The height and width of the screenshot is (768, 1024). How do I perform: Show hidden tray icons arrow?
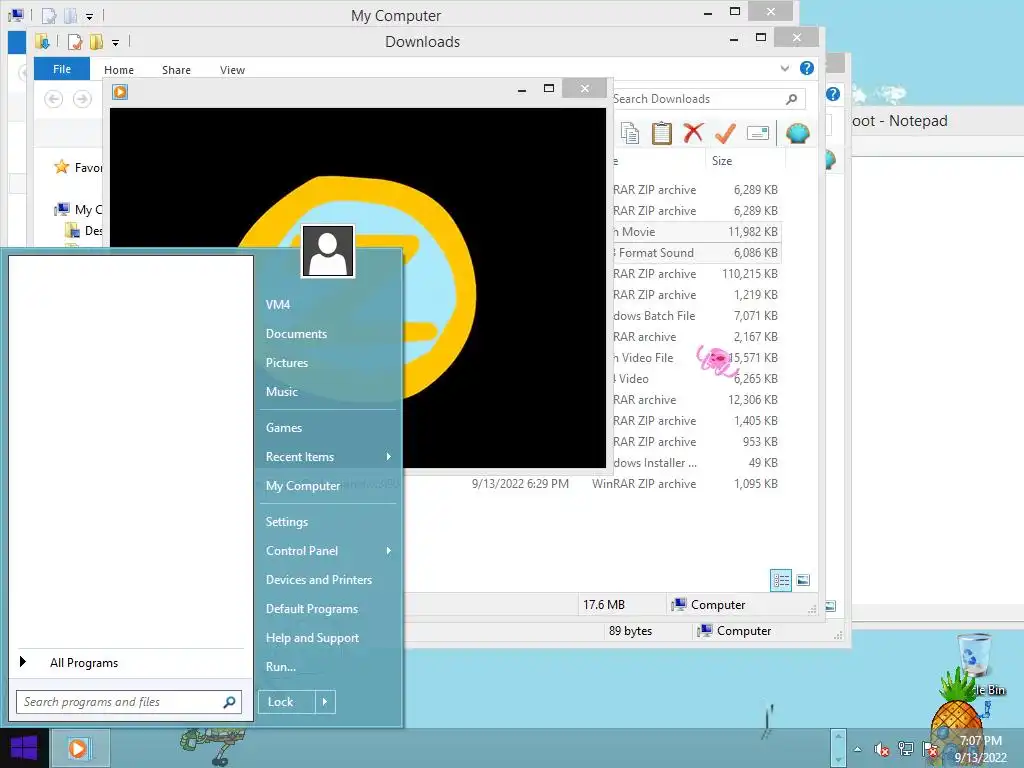click(x=857, y=749)
